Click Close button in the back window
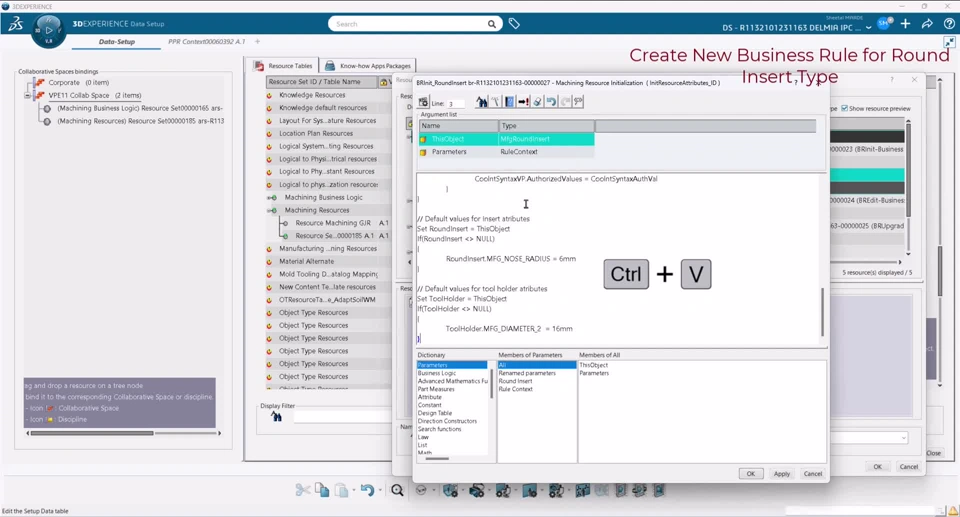 click(934, 453)
